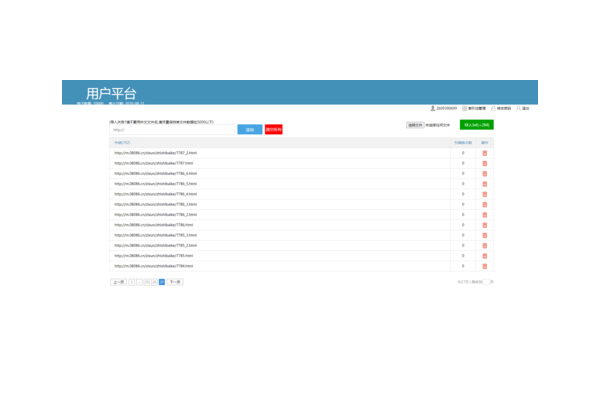
Task: Go to next page in pagination
Action: tap(175, 282)
